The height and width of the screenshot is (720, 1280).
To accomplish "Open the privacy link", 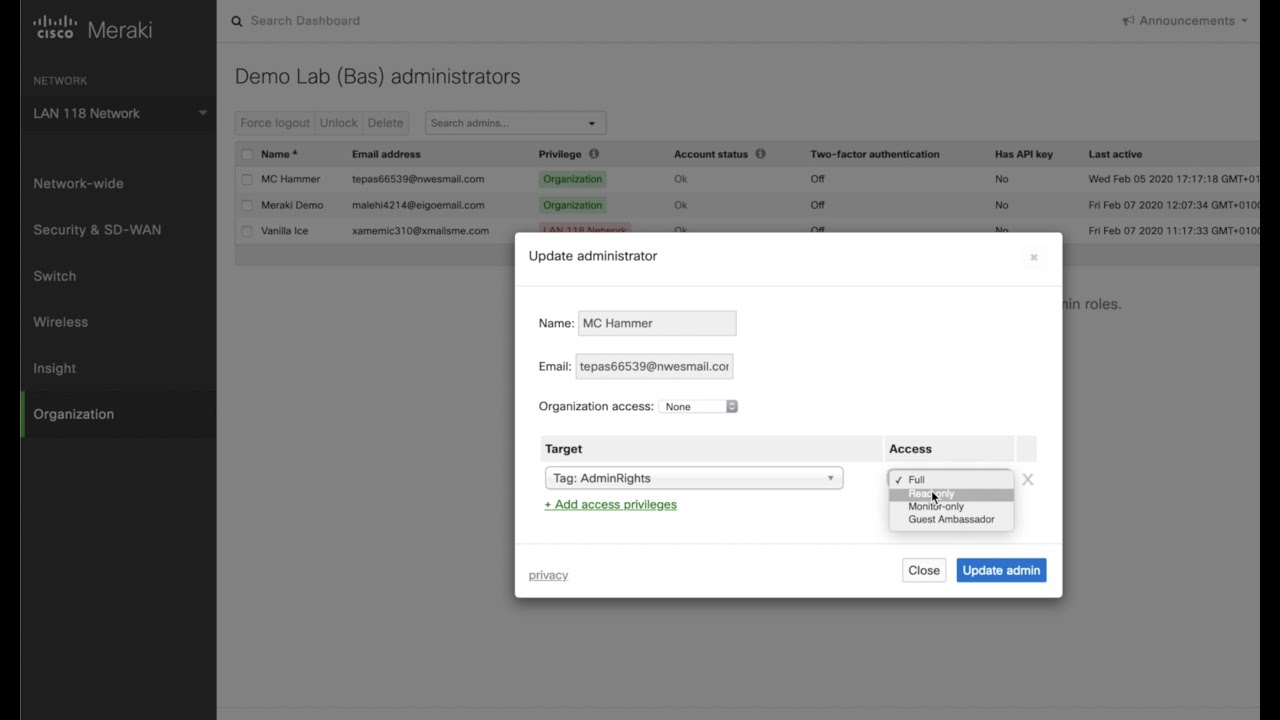I will point(548,575).
